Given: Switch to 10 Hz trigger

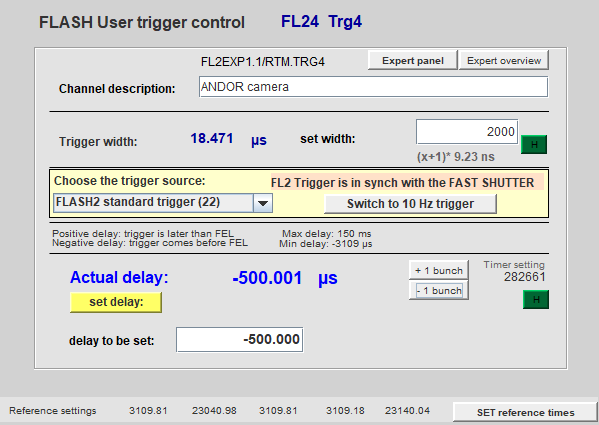Looking at the screenshot, I should [x=410, y=204].
